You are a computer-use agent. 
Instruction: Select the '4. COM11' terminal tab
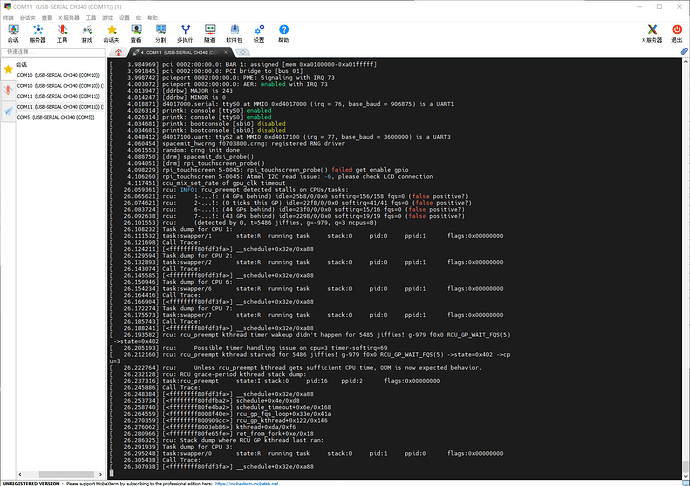(180, 50)
